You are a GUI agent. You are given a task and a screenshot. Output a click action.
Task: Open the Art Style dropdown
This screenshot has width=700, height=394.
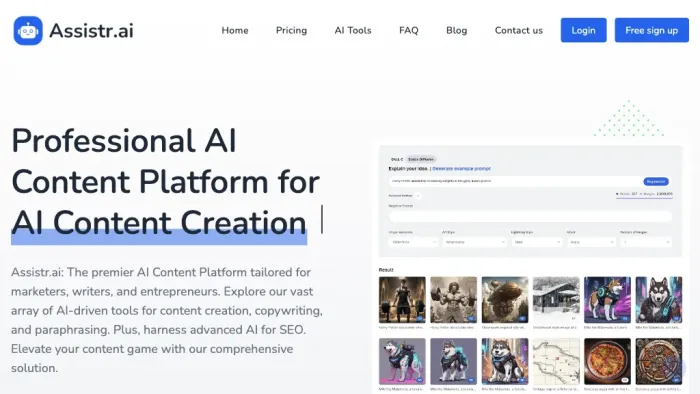(474, 242)
